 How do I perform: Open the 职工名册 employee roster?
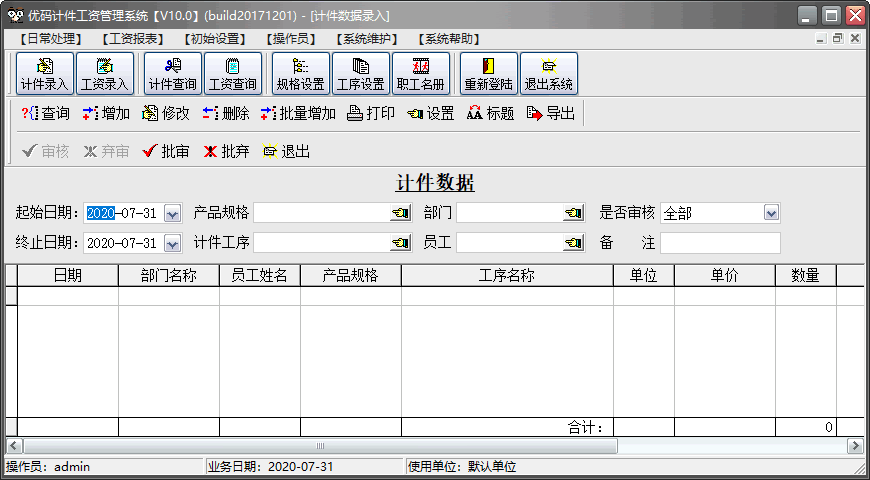(x=421, y=74)
